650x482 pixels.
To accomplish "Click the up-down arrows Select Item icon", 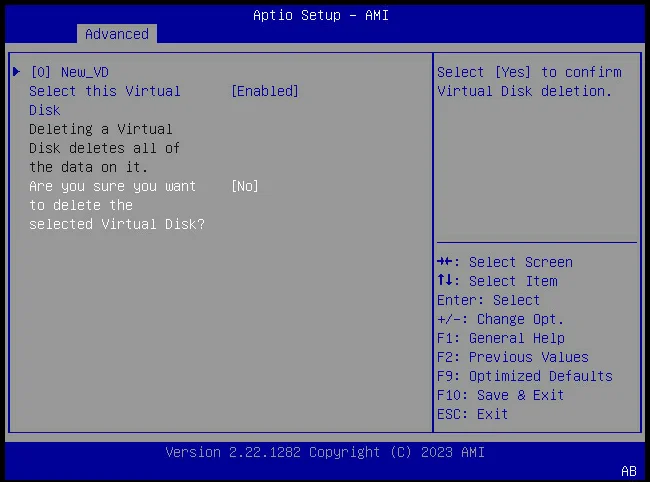I will coord(445,280).
